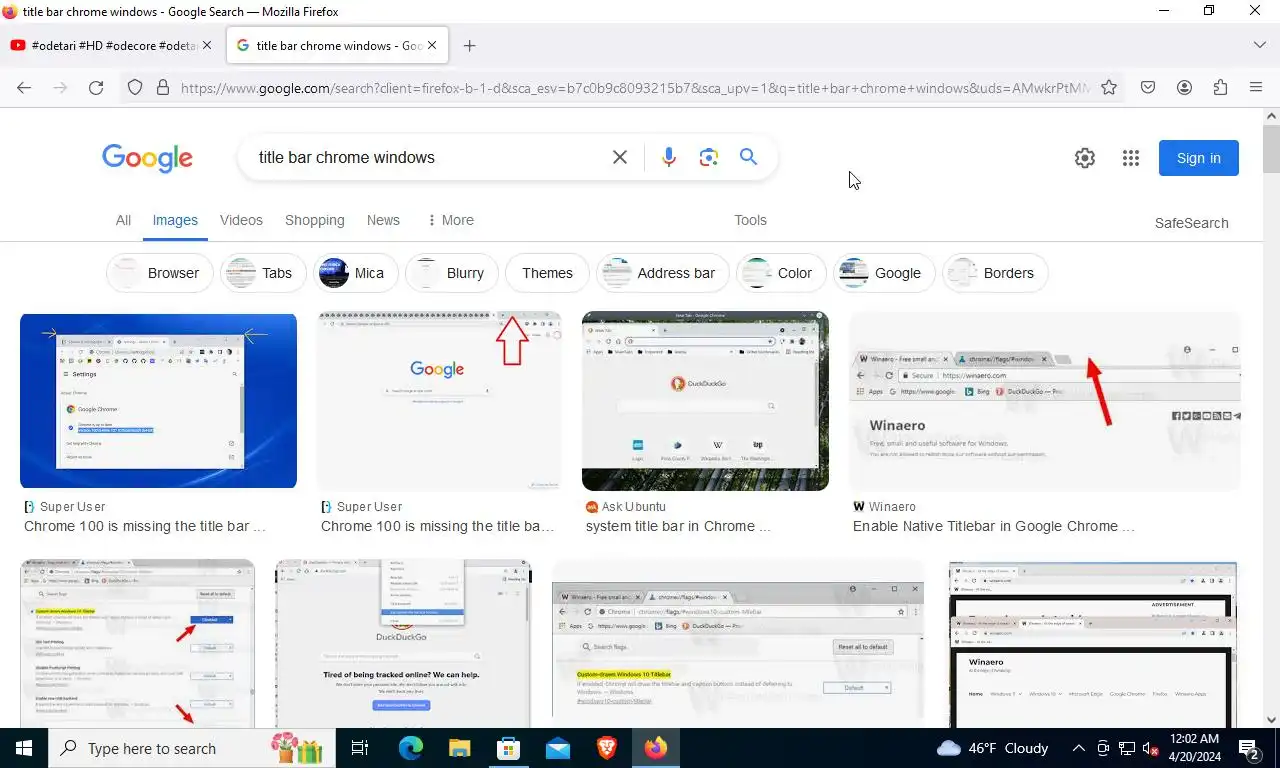
Task: Open Save to Pocket icon
Action: [1148, 88]
